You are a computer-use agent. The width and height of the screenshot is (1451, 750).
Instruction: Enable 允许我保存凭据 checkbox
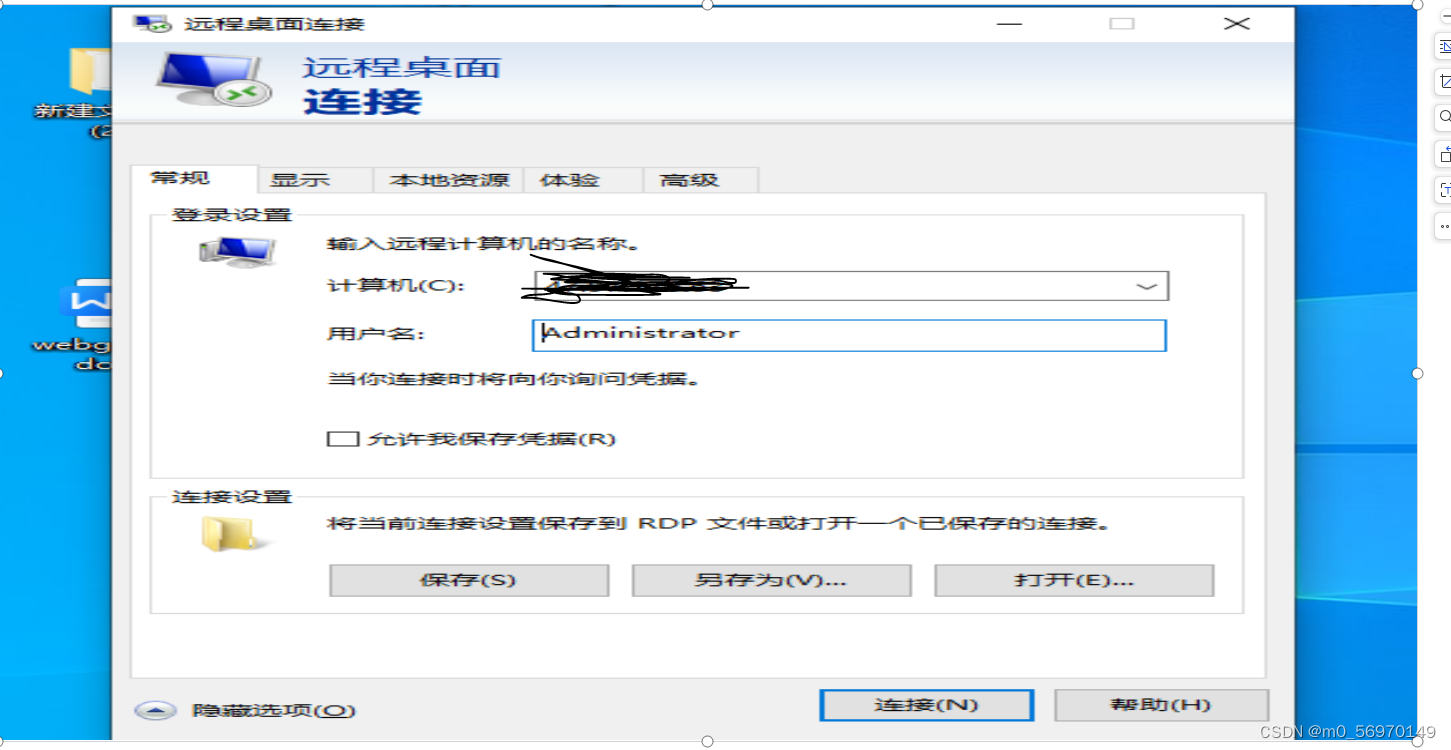click(343, 438)
